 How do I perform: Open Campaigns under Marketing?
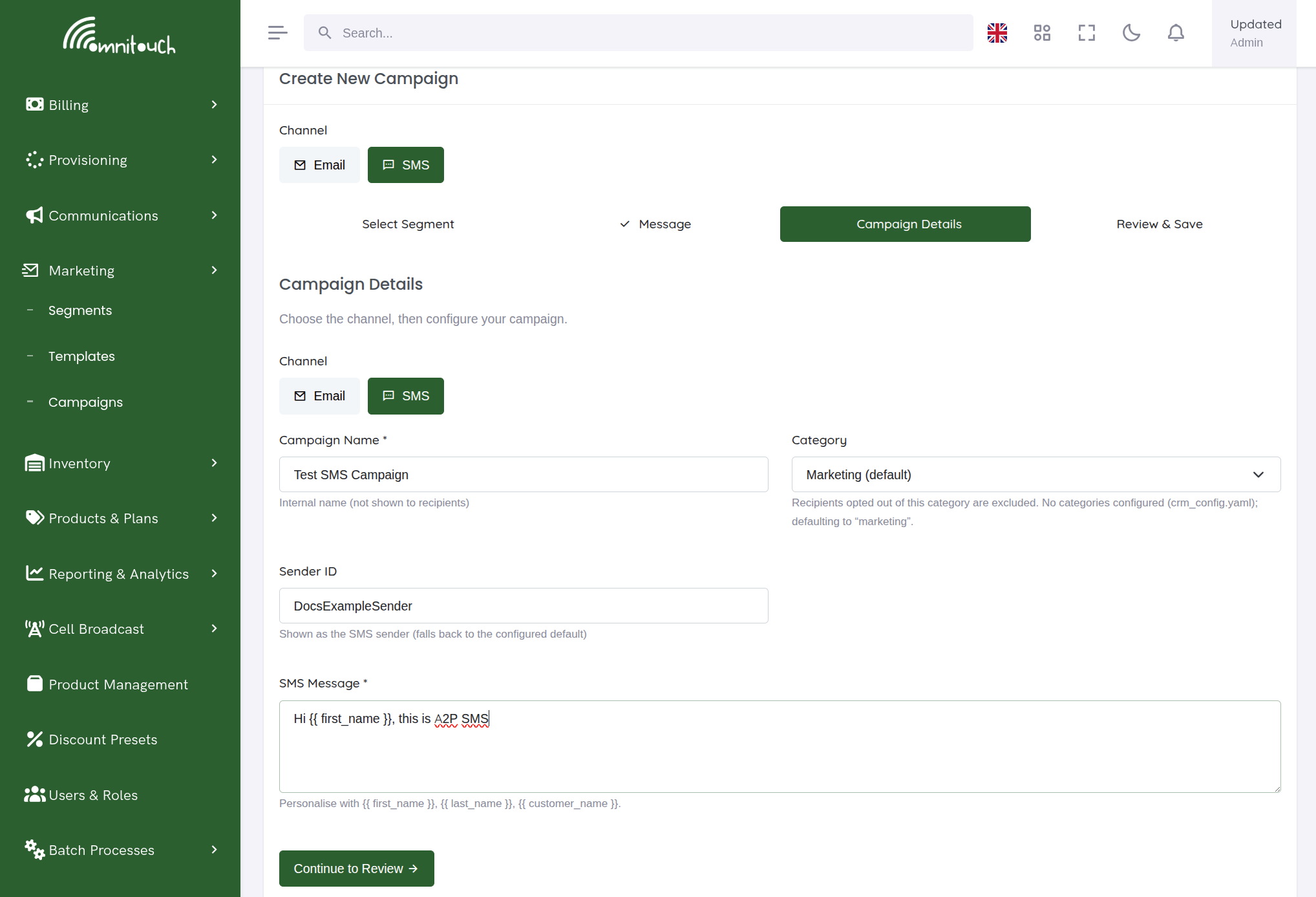coord(85,402)
